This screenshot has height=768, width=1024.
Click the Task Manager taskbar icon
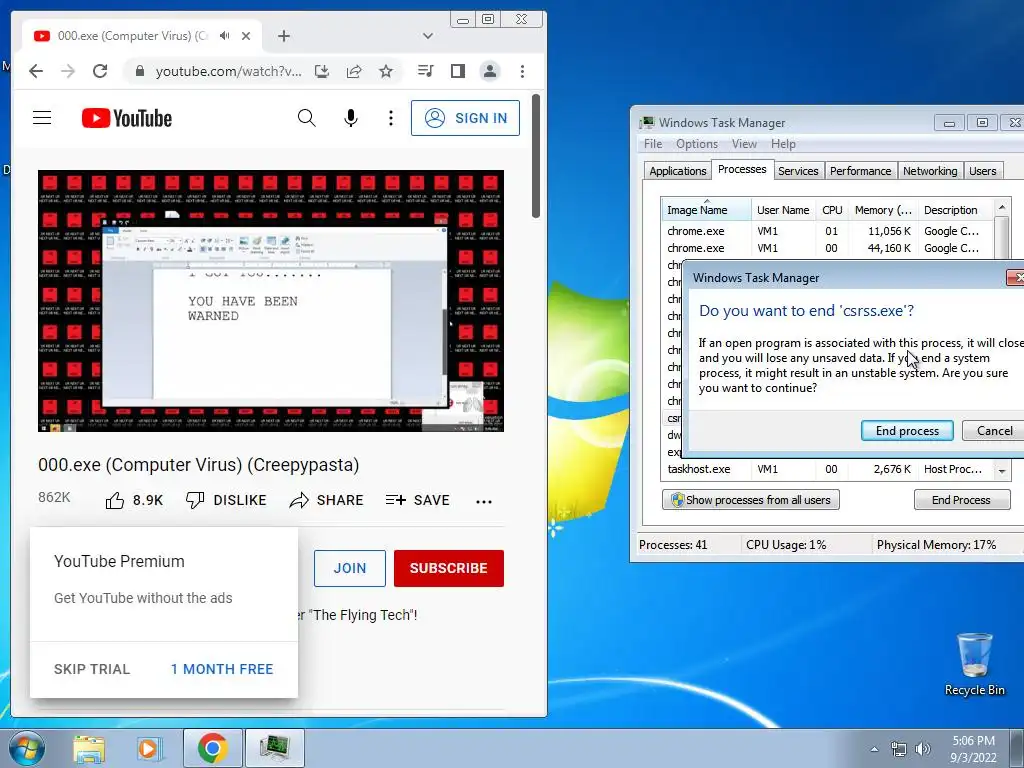point(274,748)
